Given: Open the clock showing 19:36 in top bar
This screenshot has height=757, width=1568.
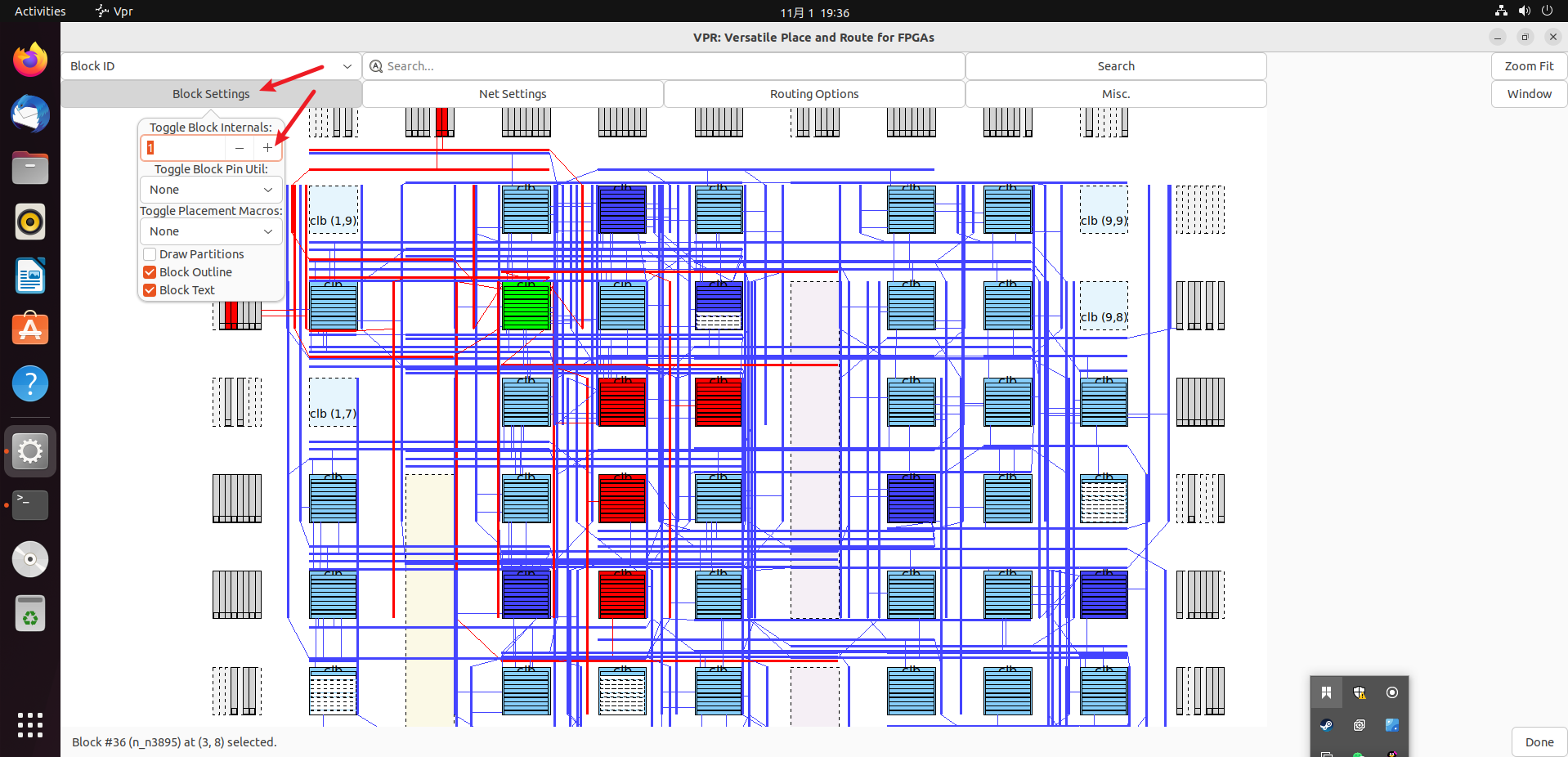Looking at the screenshot, I should [814, 12].
